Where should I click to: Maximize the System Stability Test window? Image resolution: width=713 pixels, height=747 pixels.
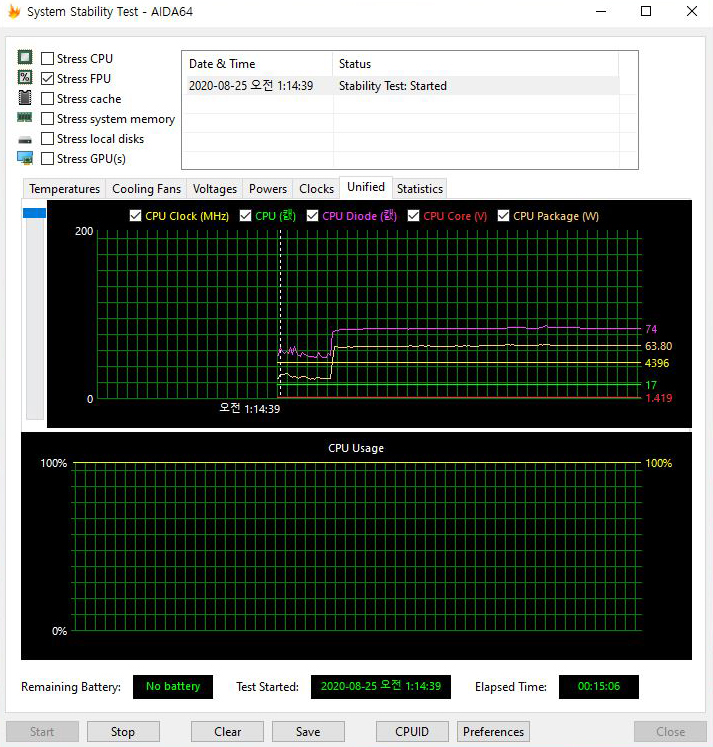point(646,11)
